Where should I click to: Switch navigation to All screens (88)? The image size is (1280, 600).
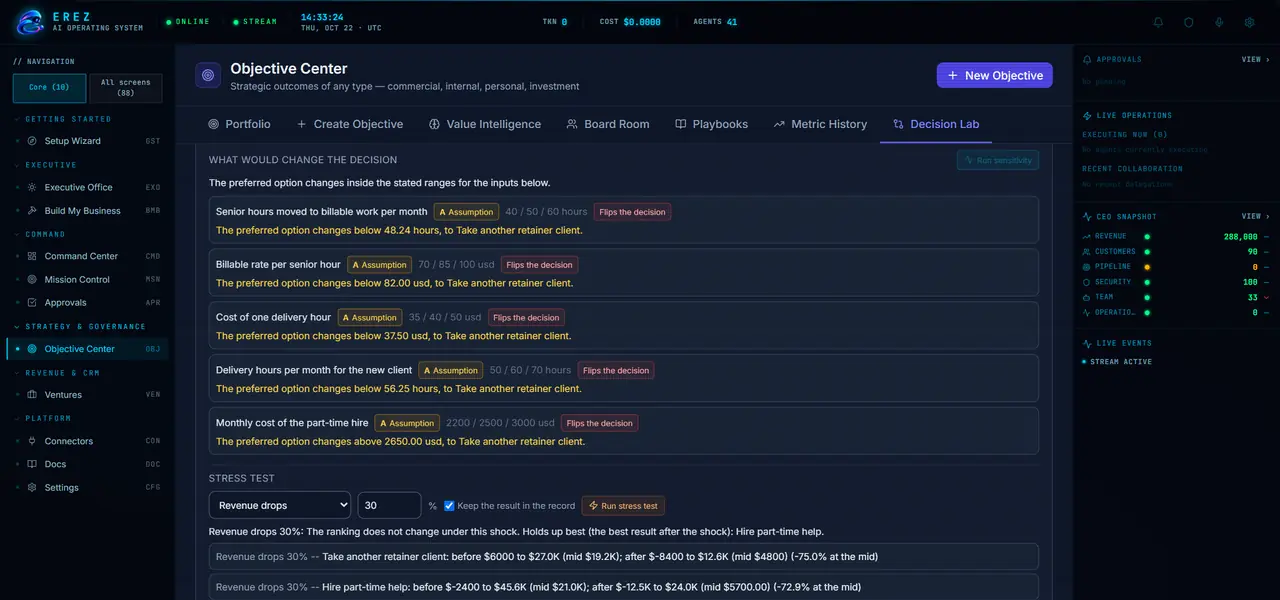click(126, 88)
